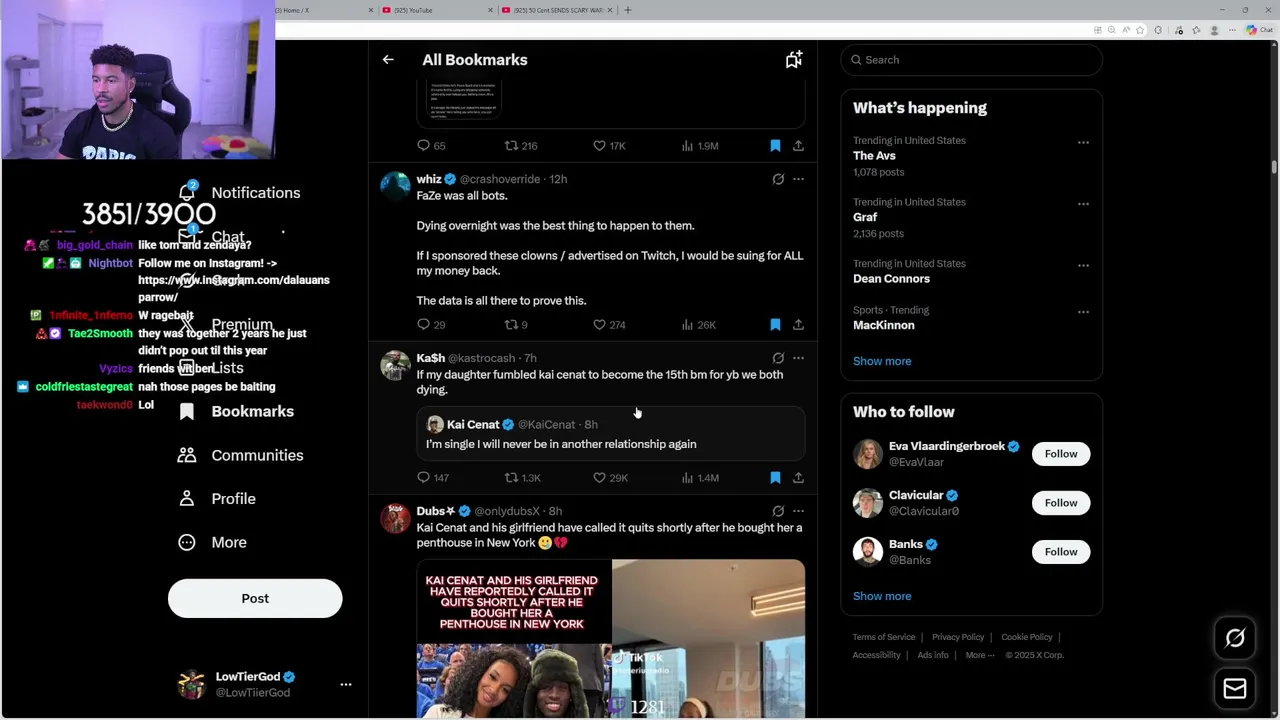The image size is (1280, 720).
Task: Follow Eva Vlaardingerbroek
Action: click(x=1061, y=454)
